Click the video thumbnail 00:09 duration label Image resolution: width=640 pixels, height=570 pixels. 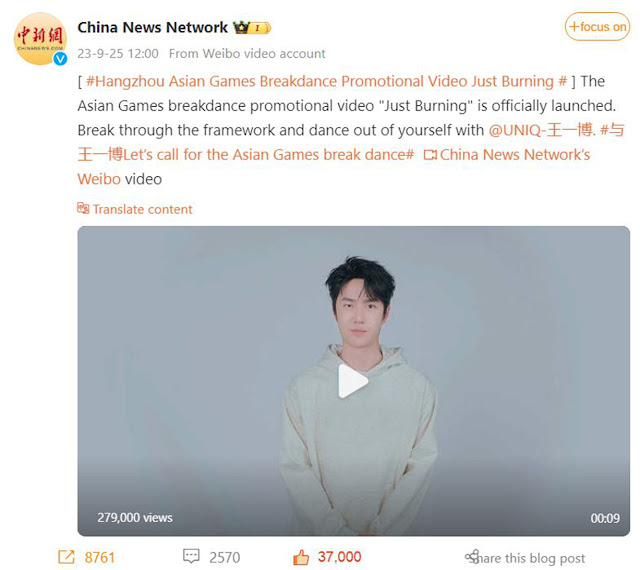click(x=605, y=518)
